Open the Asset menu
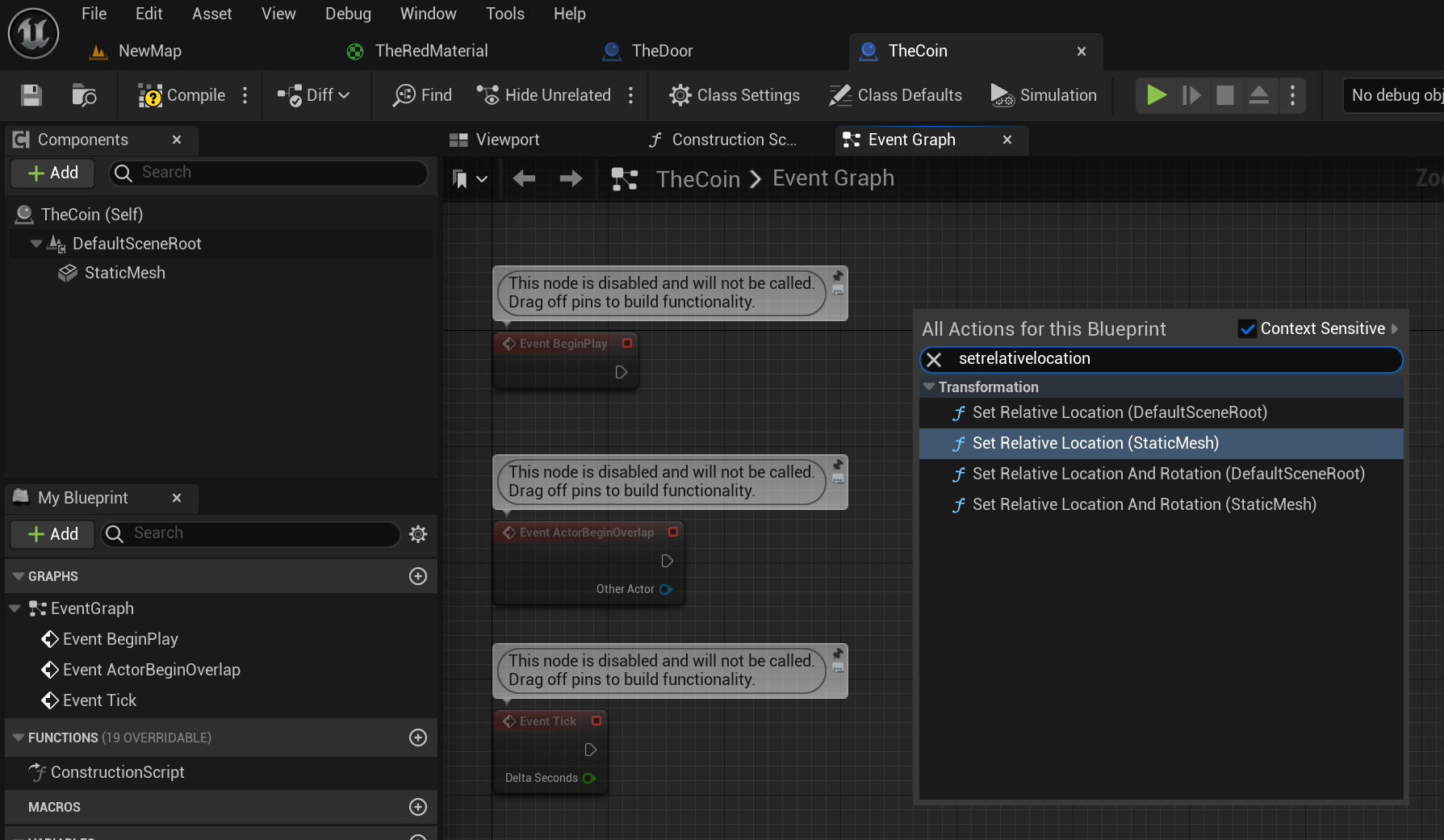Viewport: 1444px width, 840px height. 211,14
